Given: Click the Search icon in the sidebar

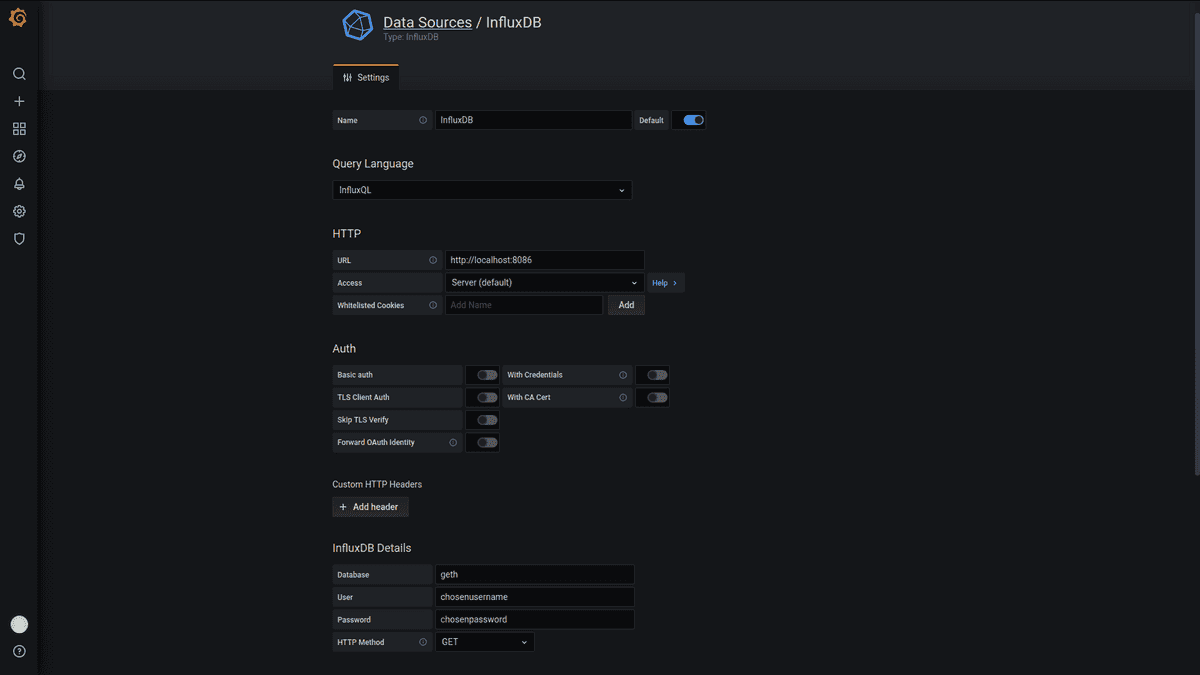Looking at the screenshot, I should click(18, 73).
